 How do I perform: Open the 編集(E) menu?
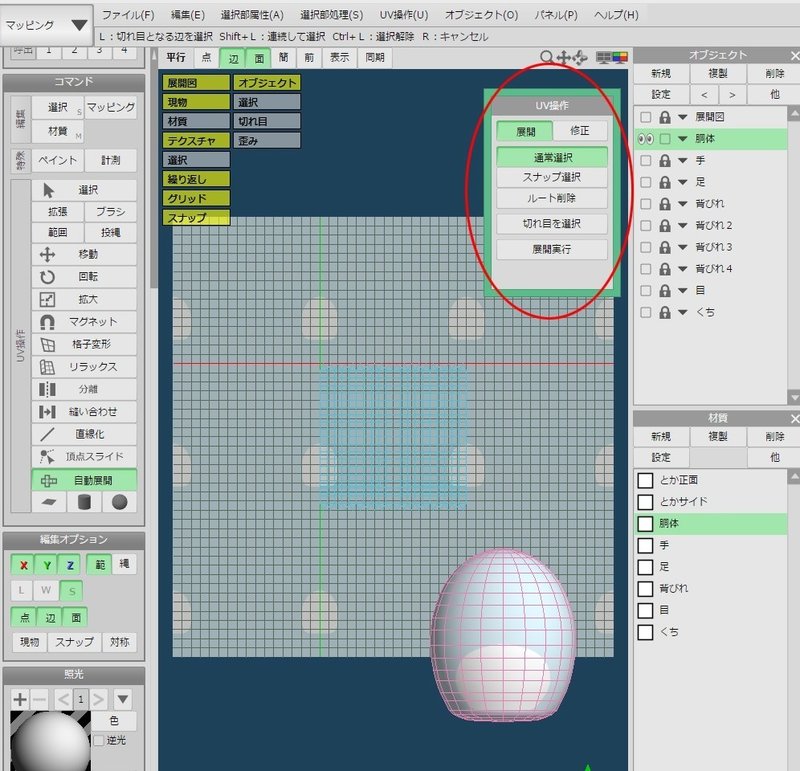click(187, 15)
